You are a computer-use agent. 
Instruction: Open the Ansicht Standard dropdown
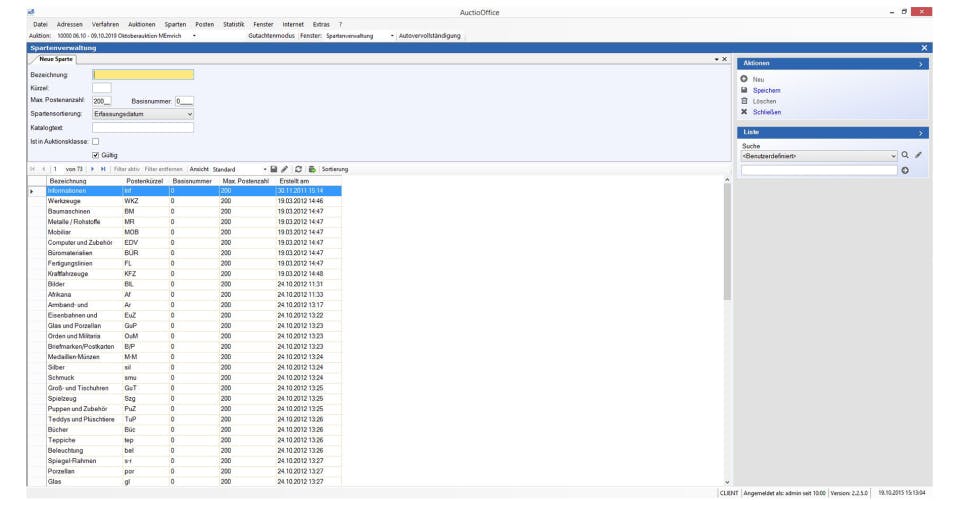click(x=264, y=170)
